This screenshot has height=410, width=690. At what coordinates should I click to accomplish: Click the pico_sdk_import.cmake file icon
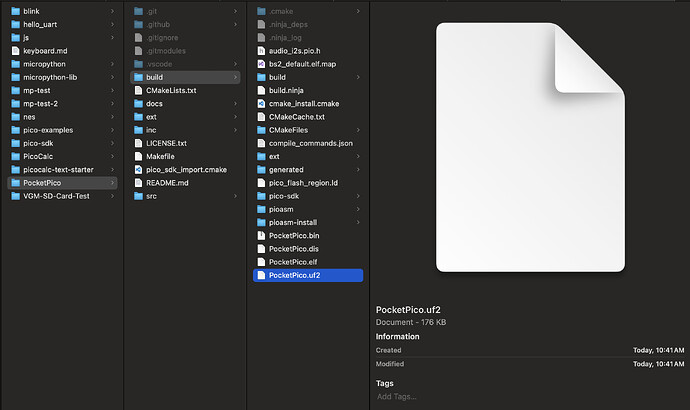click(138, 169)
